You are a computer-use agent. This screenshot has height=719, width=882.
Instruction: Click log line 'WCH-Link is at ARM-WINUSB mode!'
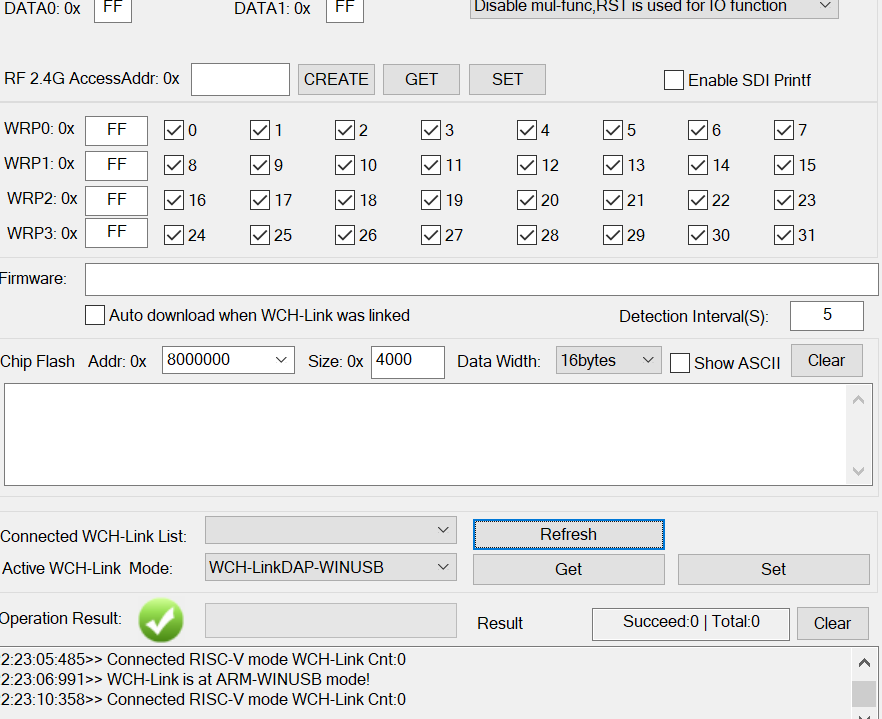point(185,679)
